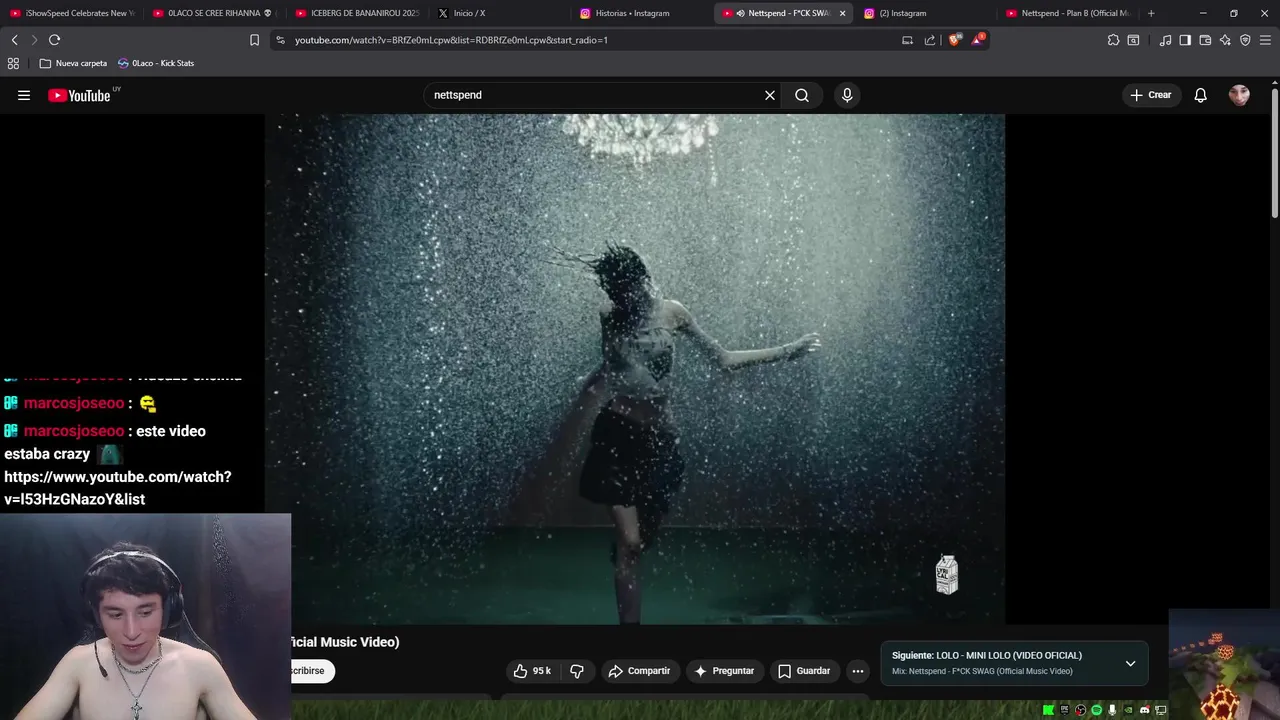Dislike the video
Viewport: 1280px width, 720px height.
[577, 671]
